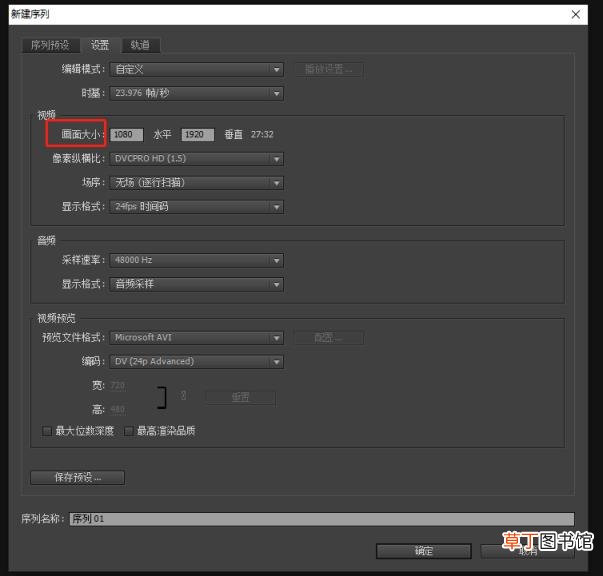
Task: Open the 轨道 tab
Action: point(140,45)
